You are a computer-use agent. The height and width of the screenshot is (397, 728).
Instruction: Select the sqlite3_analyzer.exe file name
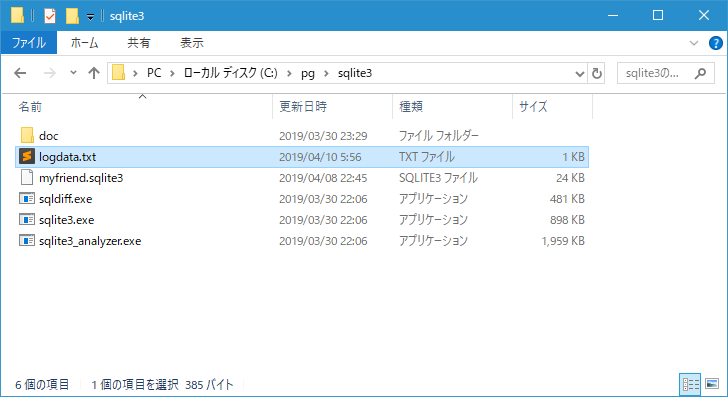click(x=90, y=241)
